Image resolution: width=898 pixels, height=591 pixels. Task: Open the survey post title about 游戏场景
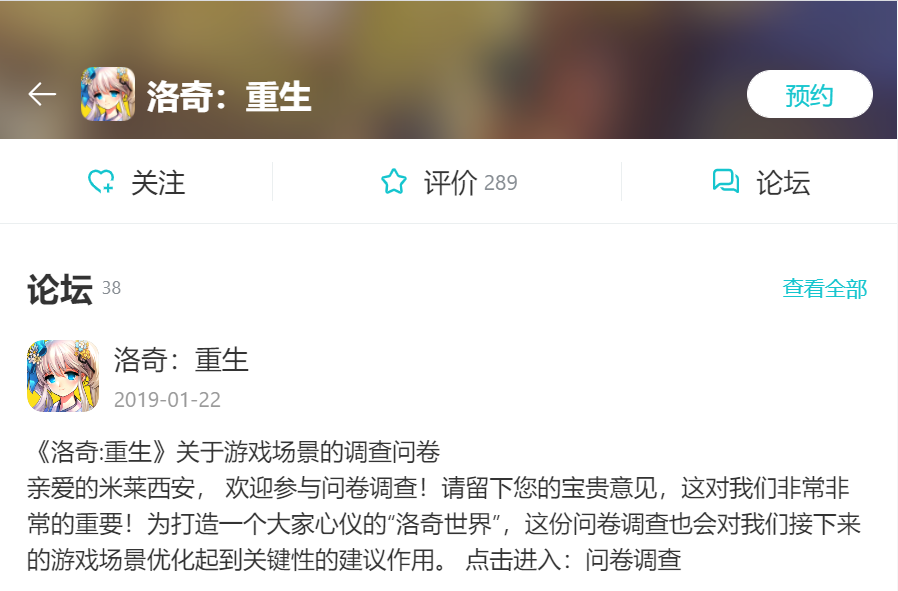(234, 452)
